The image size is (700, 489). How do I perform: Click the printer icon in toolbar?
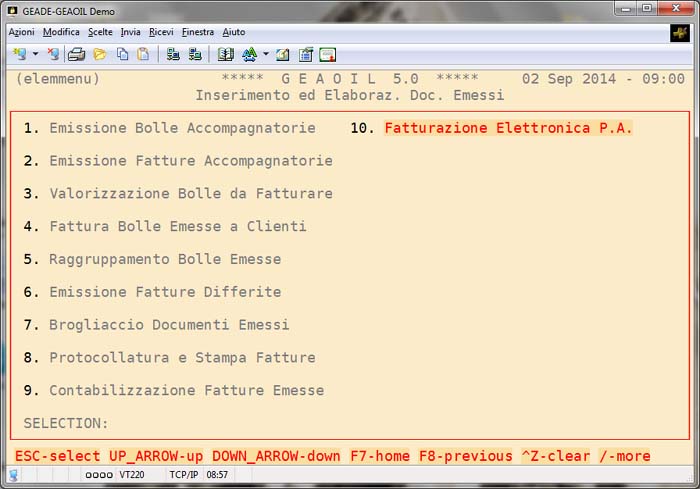click(77, 54)
